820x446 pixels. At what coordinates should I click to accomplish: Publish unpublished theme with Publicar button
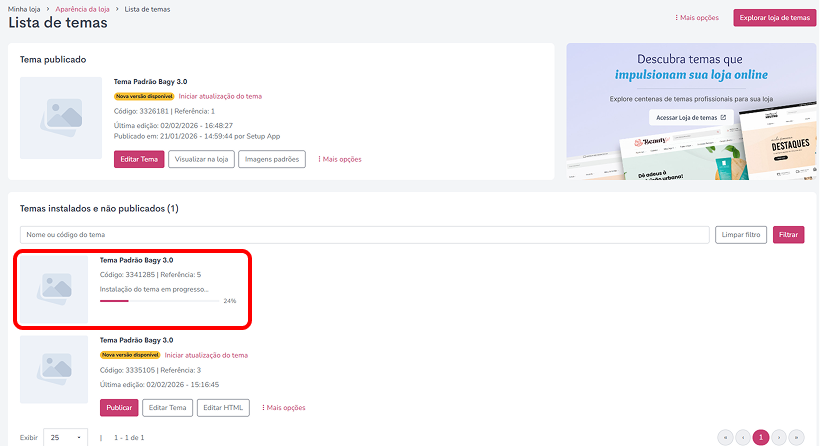(119, 408)
